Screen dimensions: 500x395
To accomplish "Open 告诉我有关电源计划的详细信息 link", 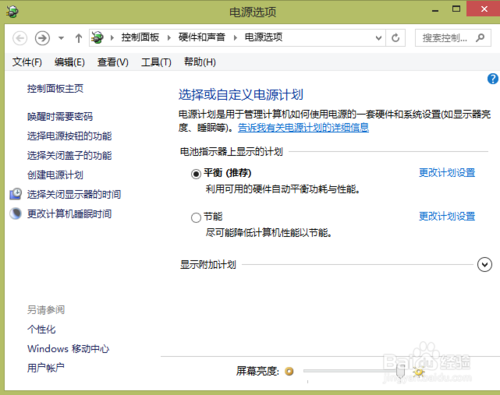I will point(303,128).
